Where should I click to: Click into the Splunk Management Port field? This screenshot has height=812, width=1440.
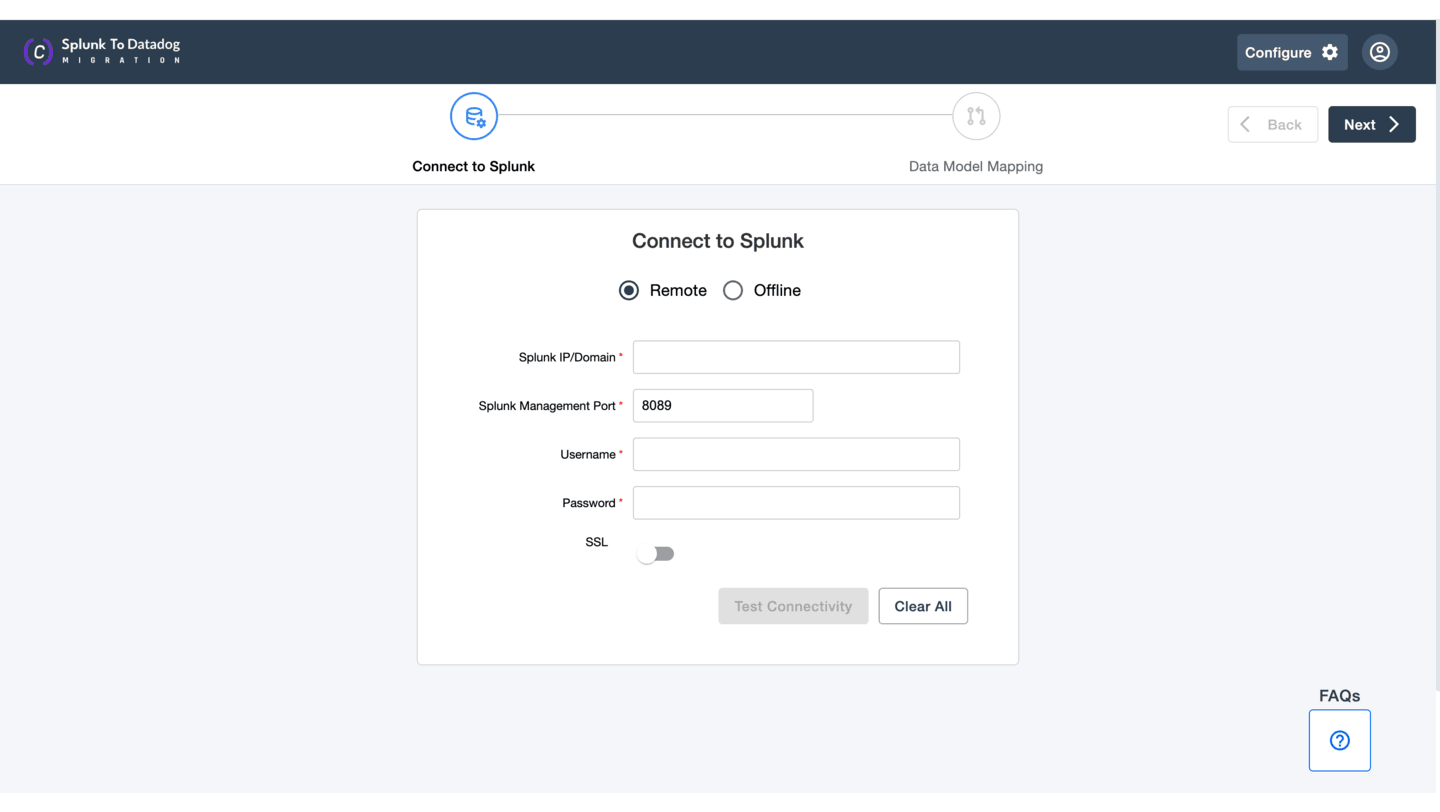(x=723, y=406)
